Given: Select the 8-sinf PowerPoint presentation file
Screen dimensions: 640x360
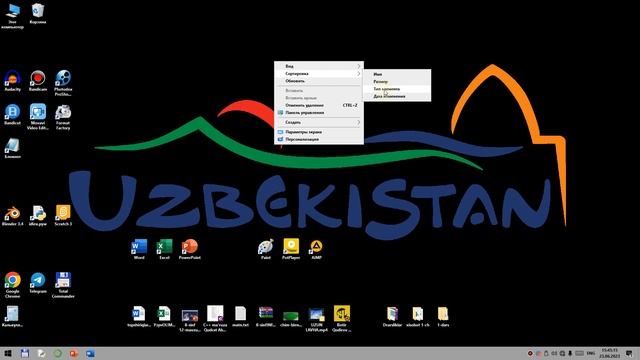Looking at the screenshot, I should pos(190,321).
